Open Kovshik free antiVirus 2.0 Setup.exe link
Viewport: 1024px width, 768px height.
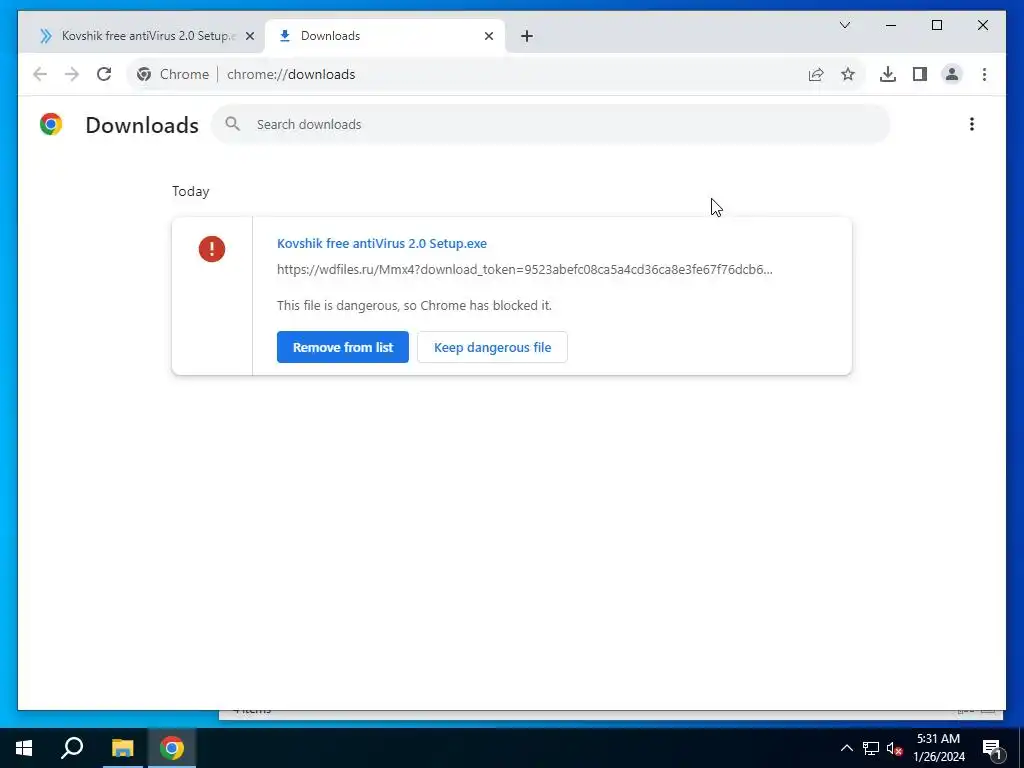click(x=381, y=244)
